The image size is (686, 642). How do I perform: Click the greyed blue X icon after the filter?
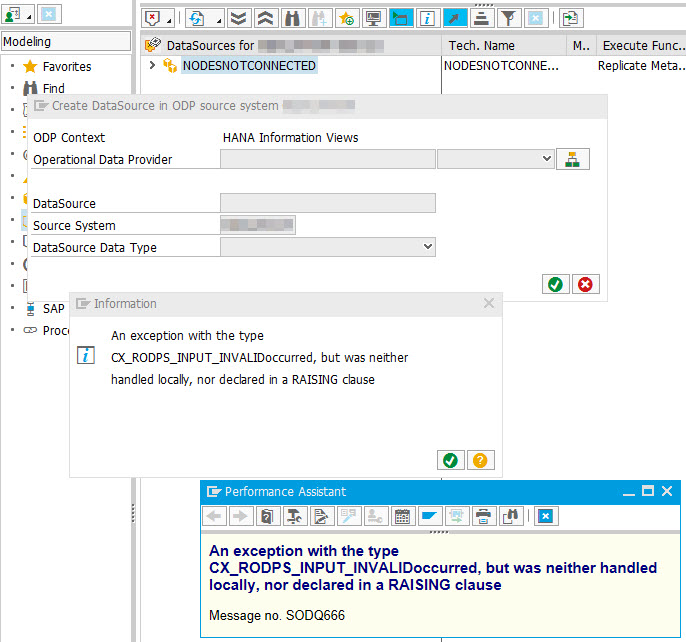(536, 18)
